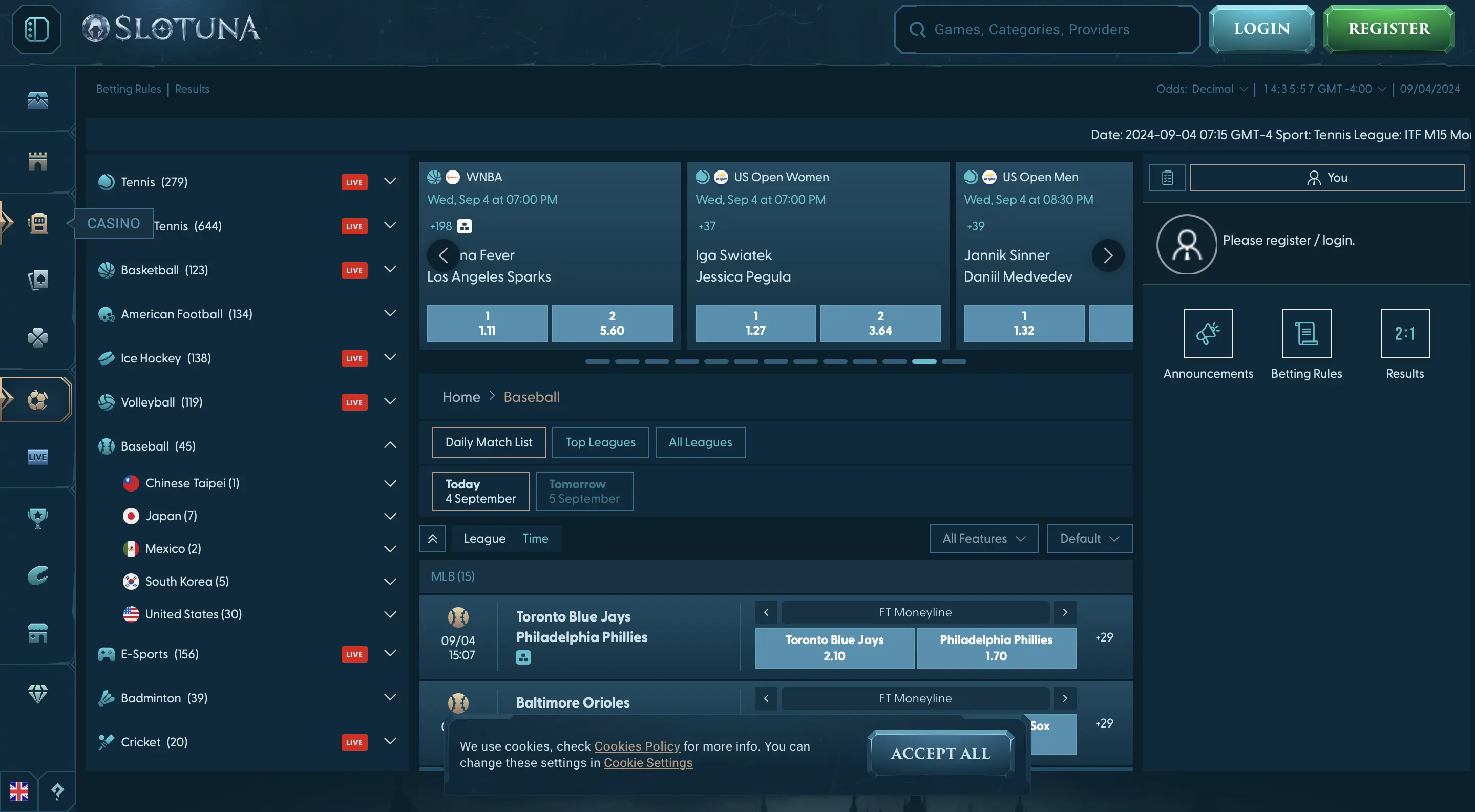Screen dimensions: 1475x812
Task: Expand Ice Hockey (138) category
Action: (390, 358)
